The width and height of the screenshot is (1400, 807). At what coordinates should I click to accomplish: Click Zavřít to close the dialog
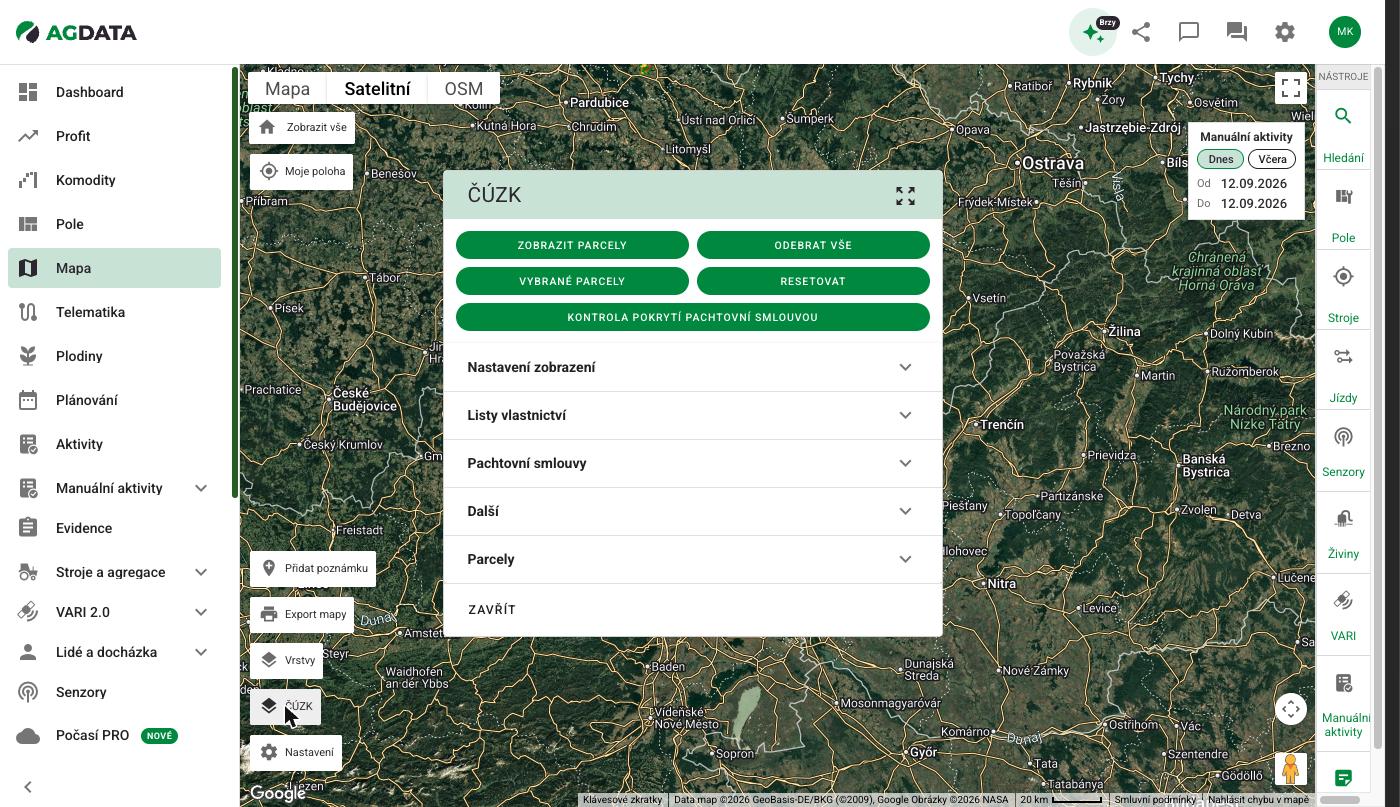tap(492, 610)
